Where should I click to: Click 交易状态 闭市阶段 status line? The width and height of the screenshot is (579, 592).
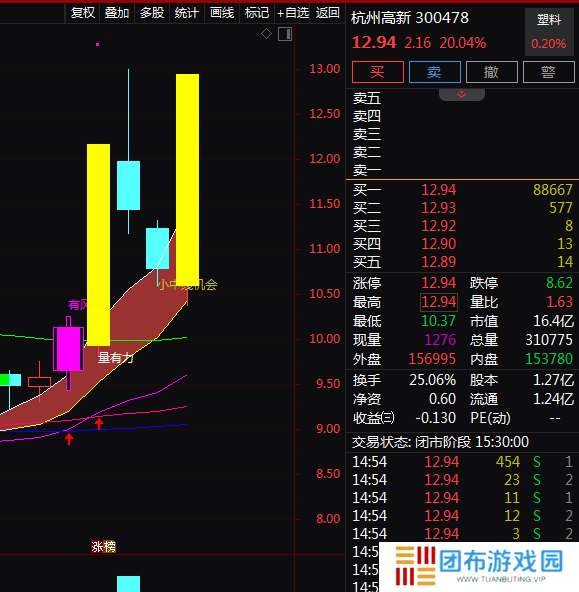point(440,442)
